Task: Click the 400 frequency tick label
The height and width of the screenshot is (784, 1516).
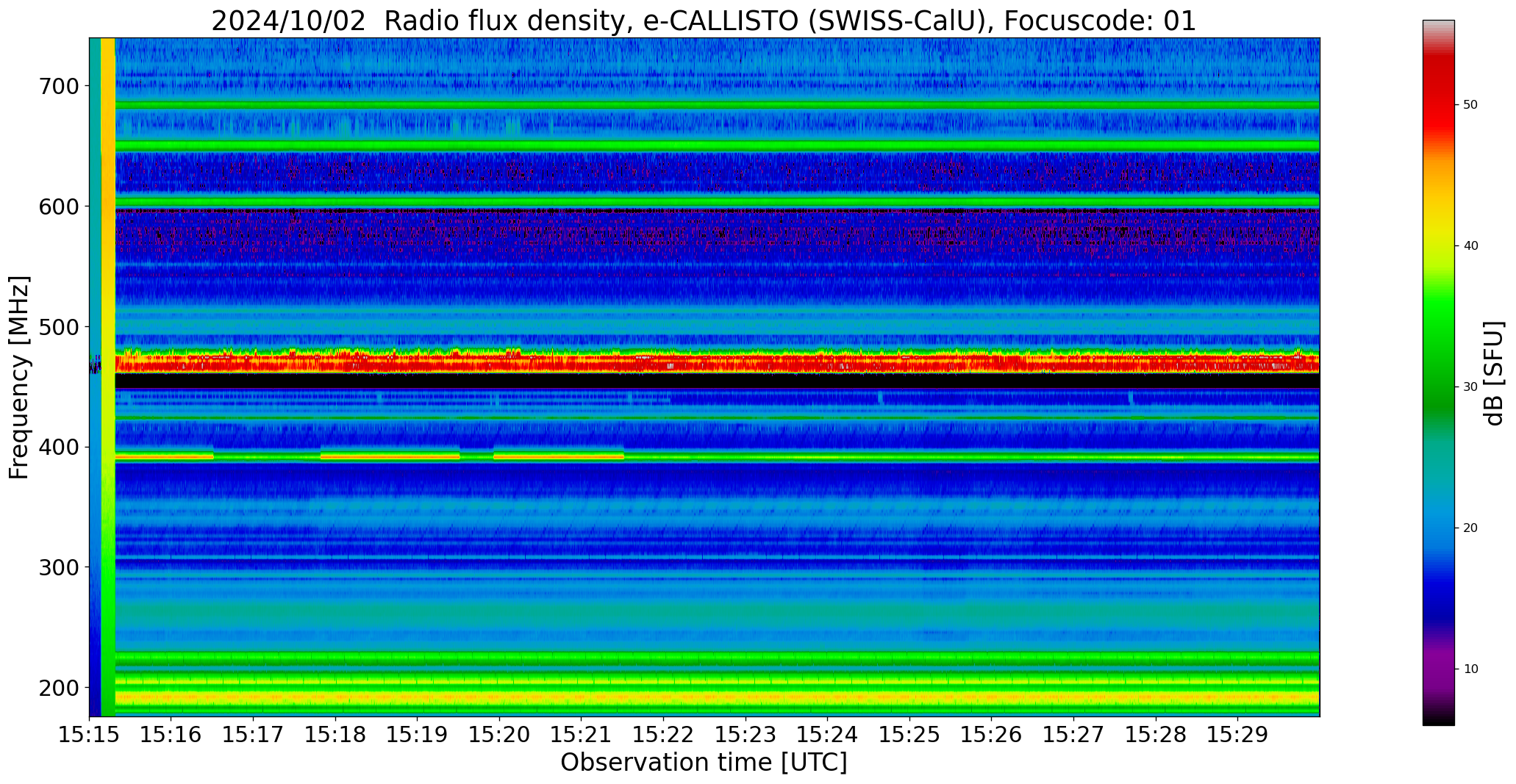Action: (57, 447)
